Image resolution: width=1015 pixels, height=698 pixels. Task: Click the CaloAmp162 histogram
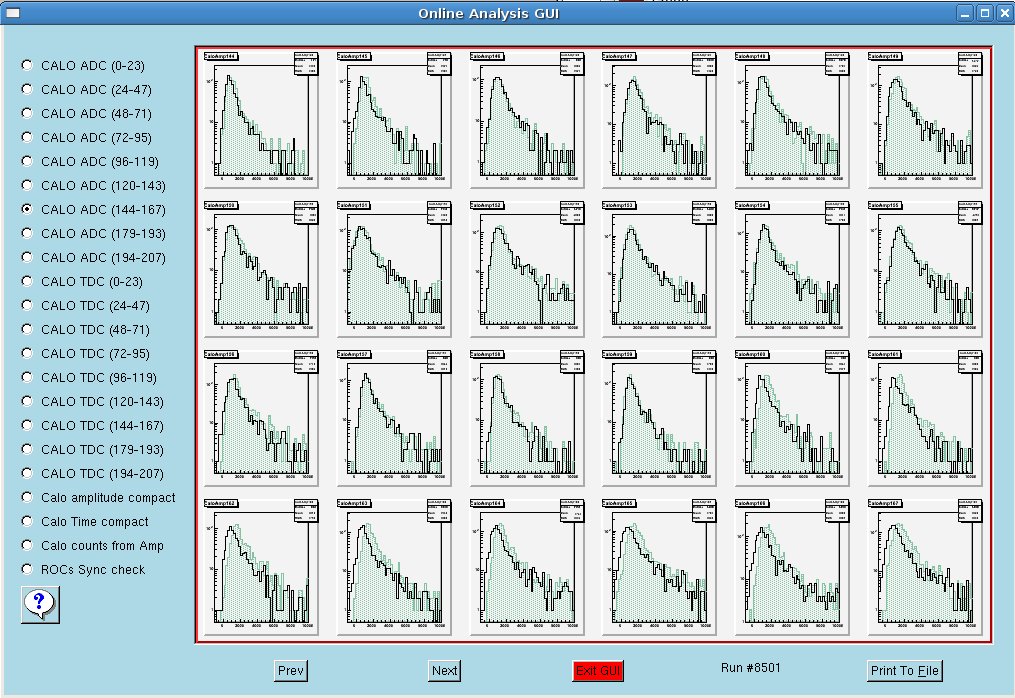pyautogui.click(x=261, y=567)
